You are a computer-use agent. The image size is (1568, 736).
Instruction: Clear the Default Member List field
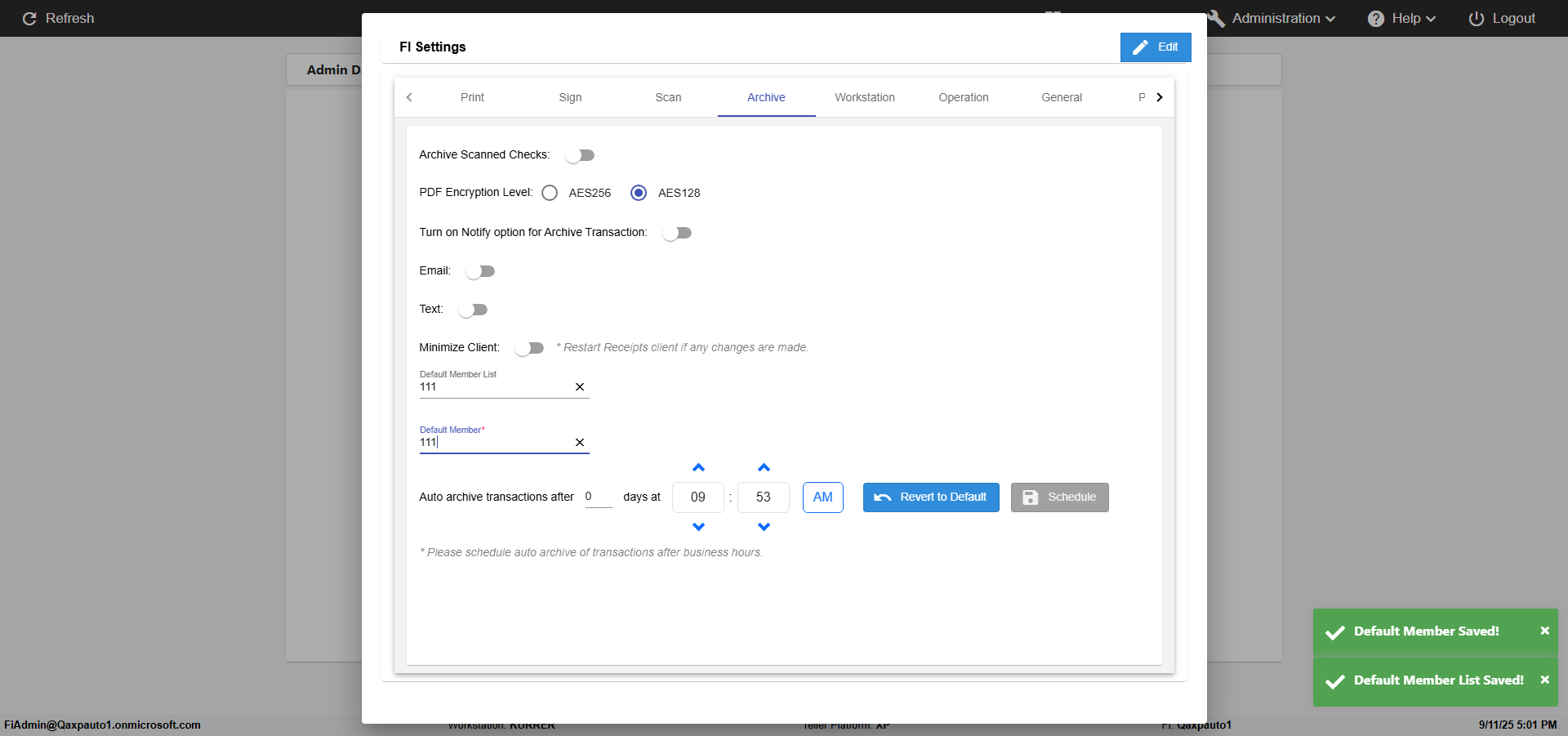pyautogui.click(x=580, y=387)
